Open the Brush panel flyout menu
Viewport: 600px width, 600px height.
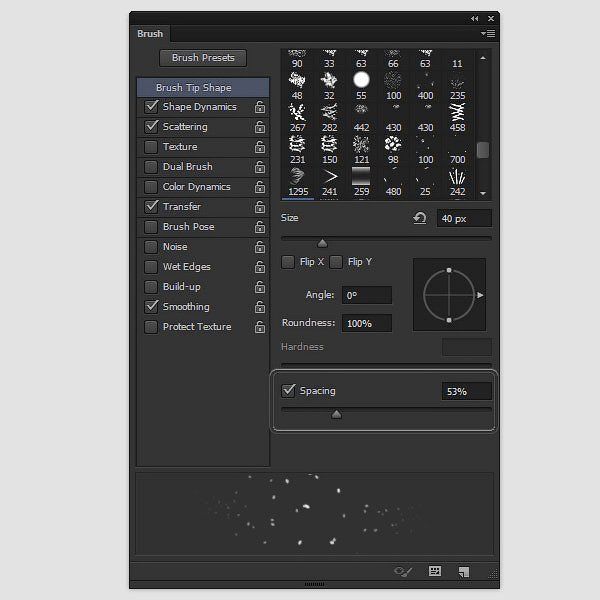tap(488, 34)
